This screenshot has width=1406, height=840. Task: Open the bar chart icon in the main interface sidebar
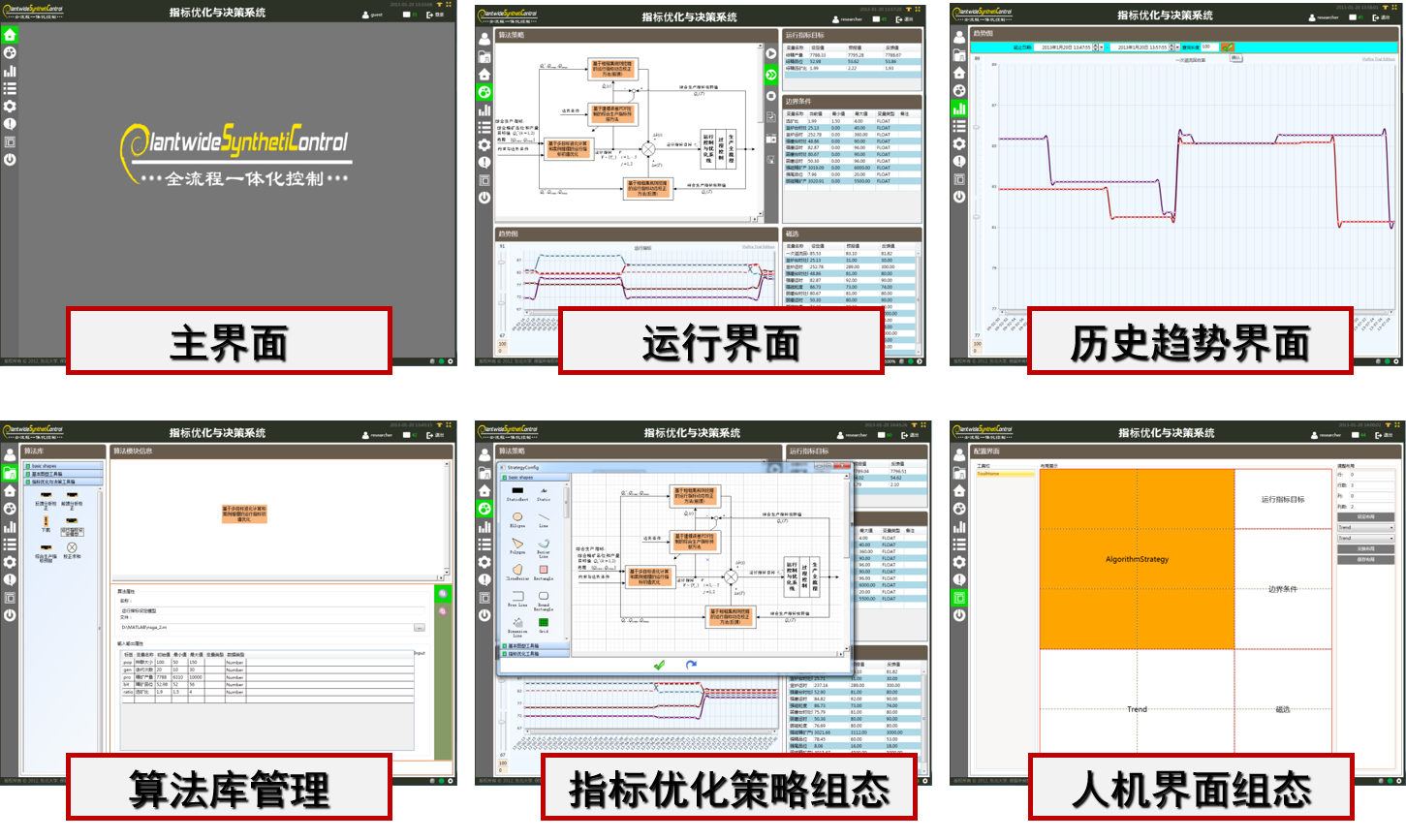coord(10,71)
